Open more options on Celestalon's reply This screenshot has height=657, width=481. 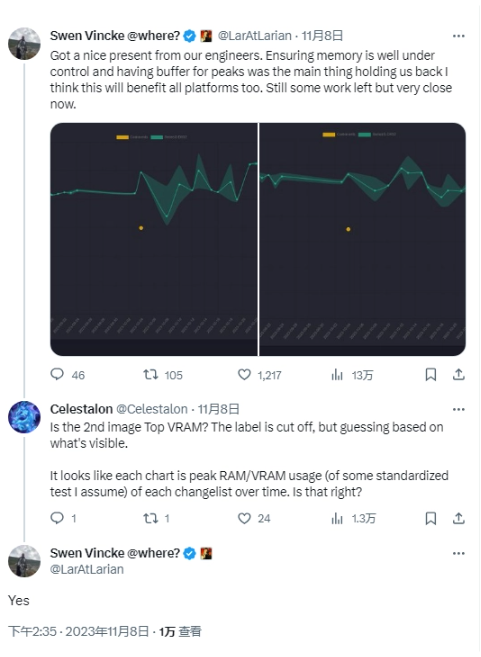click(459, 409)
